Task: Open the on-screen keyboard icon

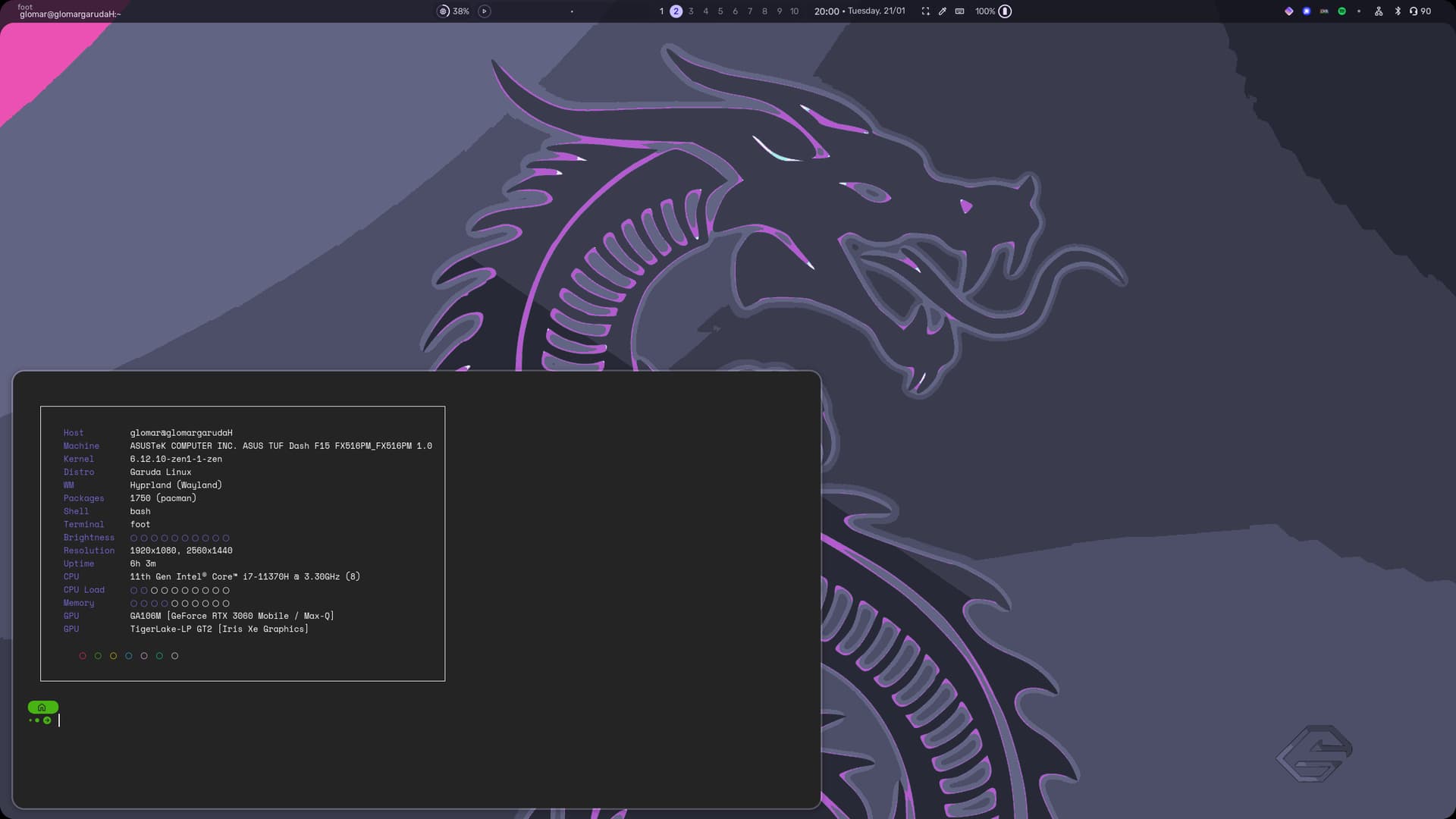Action: coord(960,11)
